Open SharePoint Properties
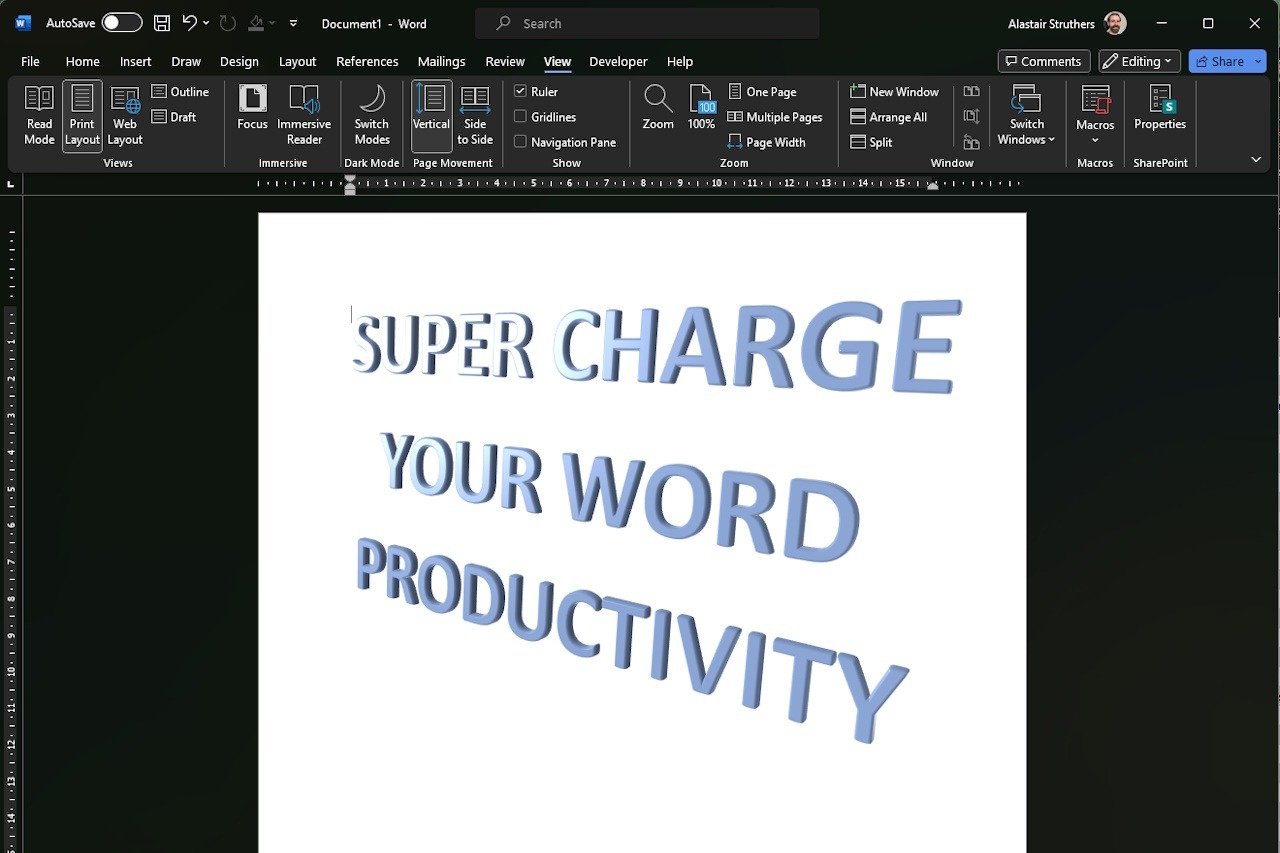The width and height of the screenshot is (1280, 853). tap(1160, 107)
